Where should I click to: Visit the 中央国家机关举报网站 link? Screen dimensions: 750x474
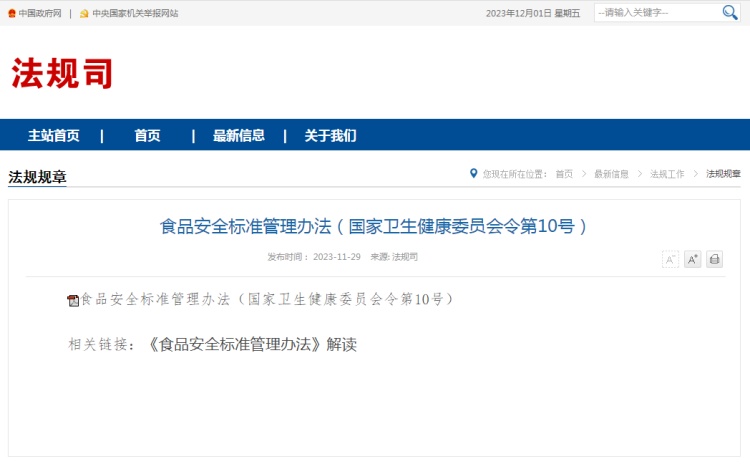pos(135,13)
